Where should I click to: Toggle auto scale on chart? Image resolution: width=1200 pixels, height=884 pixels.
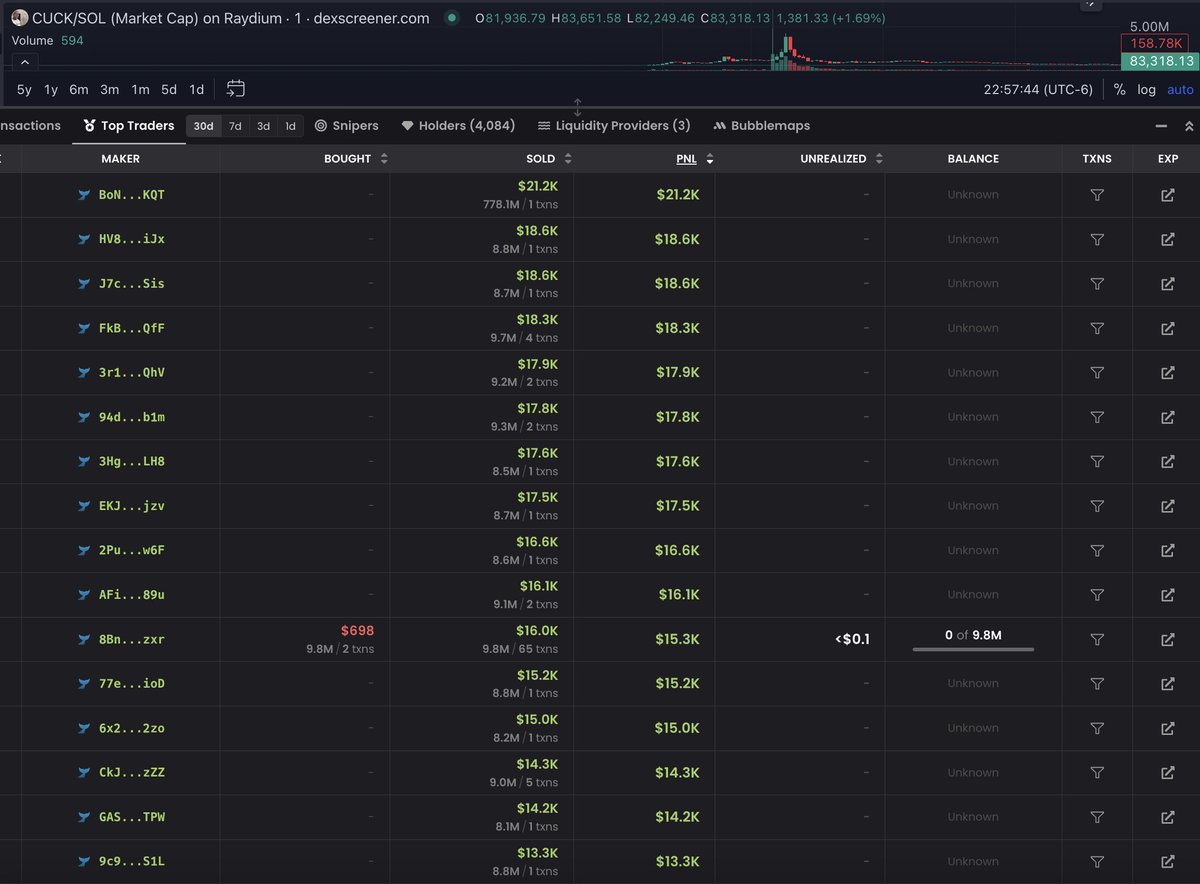click(x=1180, y=89)
